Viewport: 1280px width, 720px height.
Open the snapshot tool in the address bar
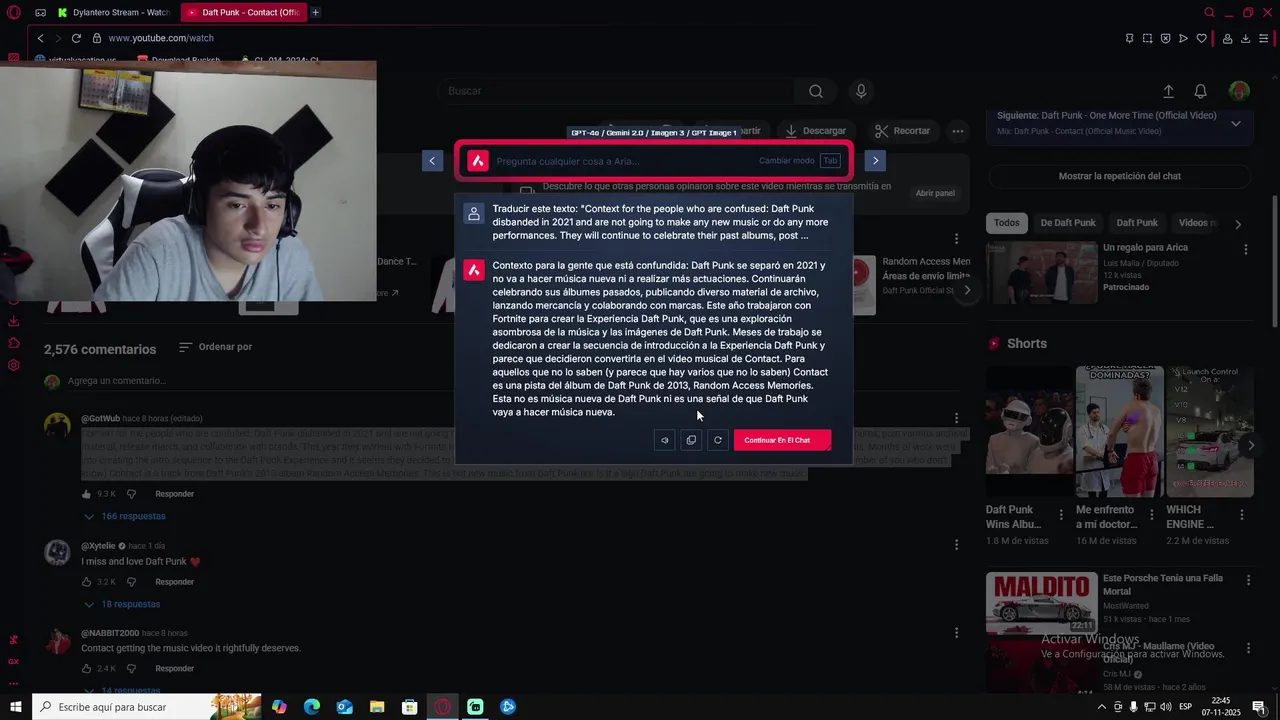point(1147,38)
